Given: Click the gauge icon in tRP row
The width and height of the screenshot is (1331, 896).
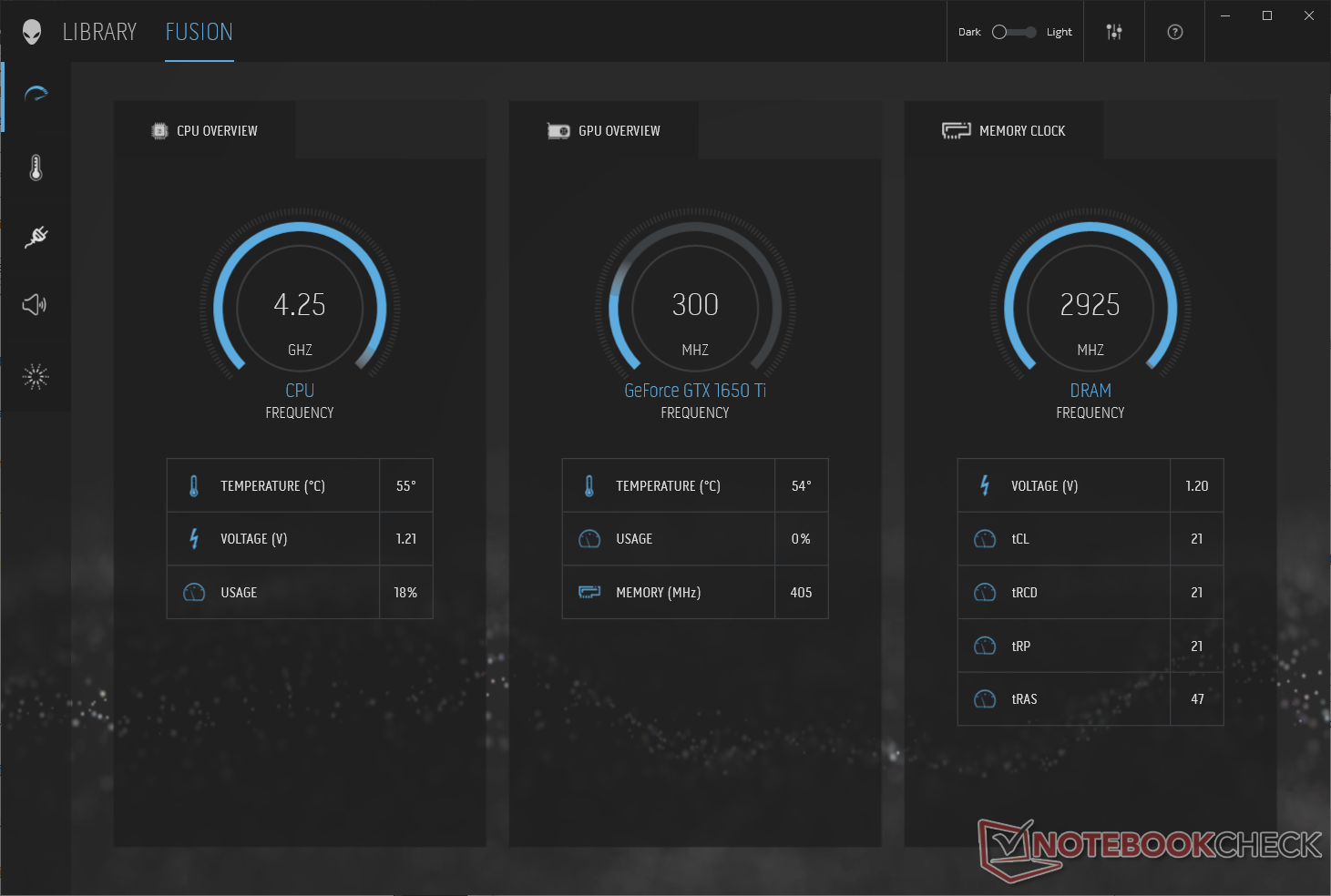Looking at the screenshot, I should pyautogui.click(x=985, y=646).
